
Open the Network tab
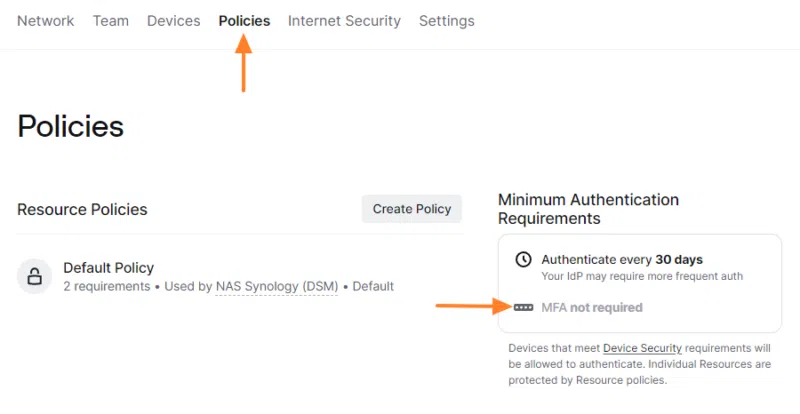tap(46, 20)
